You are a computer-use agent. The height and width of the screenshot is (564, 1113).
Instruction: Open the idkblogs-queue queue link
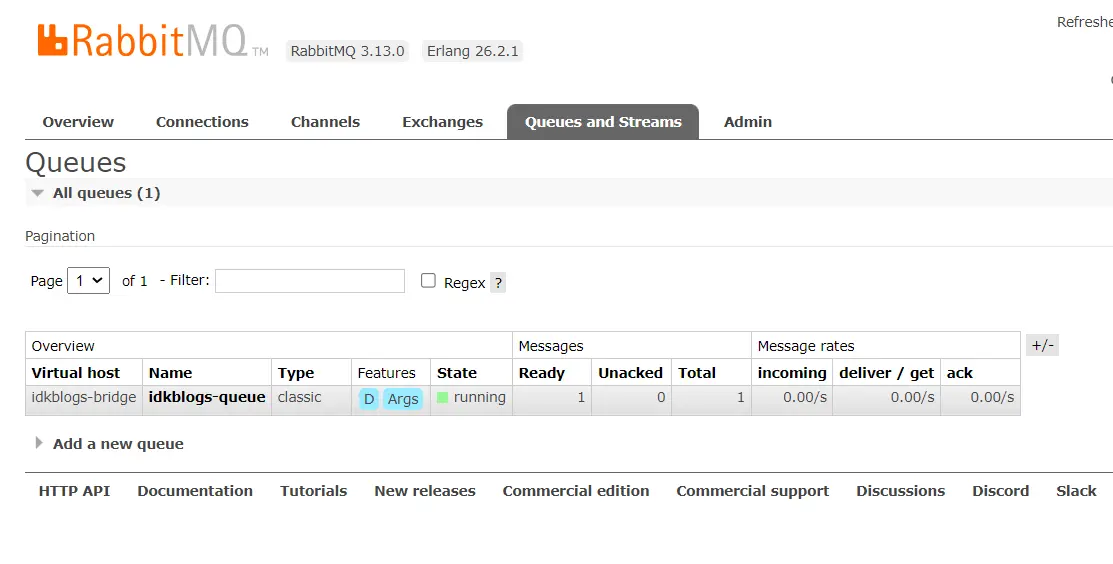207,397
